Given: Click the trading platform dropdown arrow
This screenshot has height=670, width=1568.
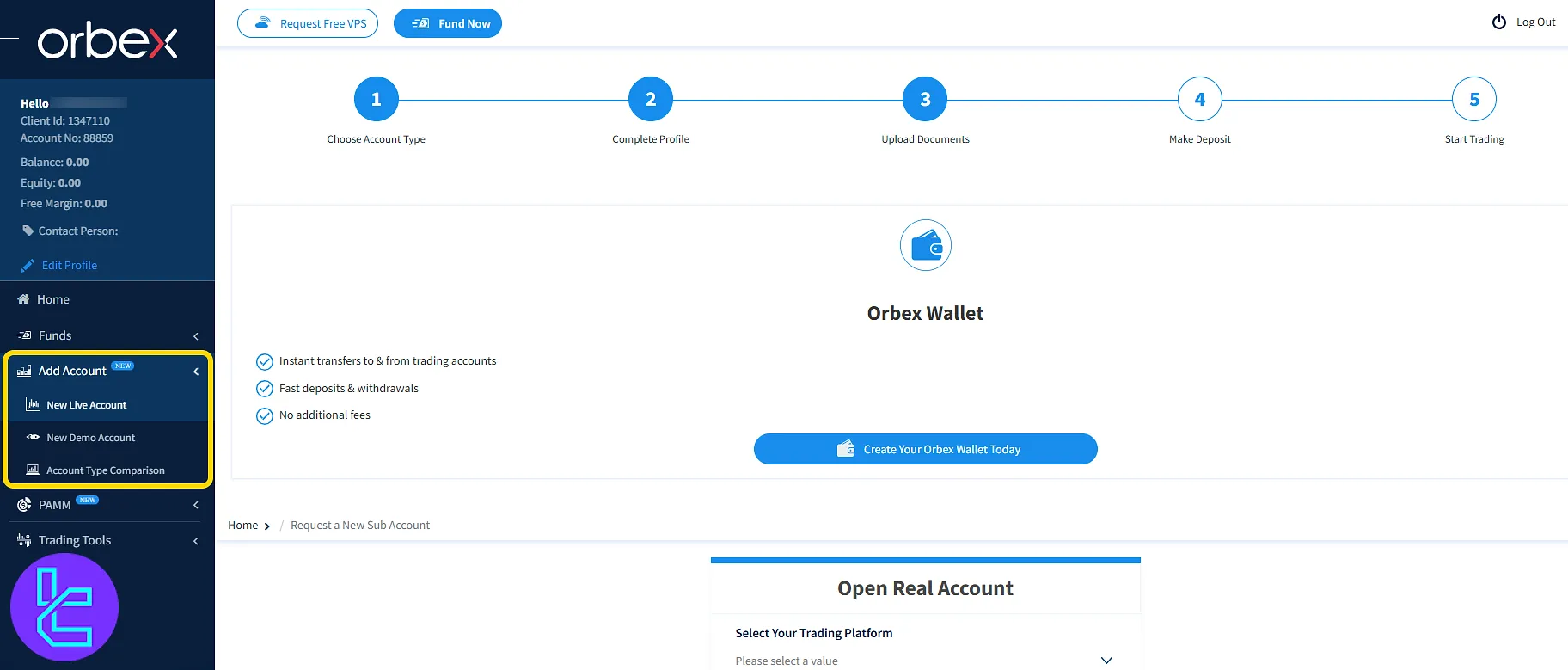Looking at the screenshot, I should (1106, 661).
